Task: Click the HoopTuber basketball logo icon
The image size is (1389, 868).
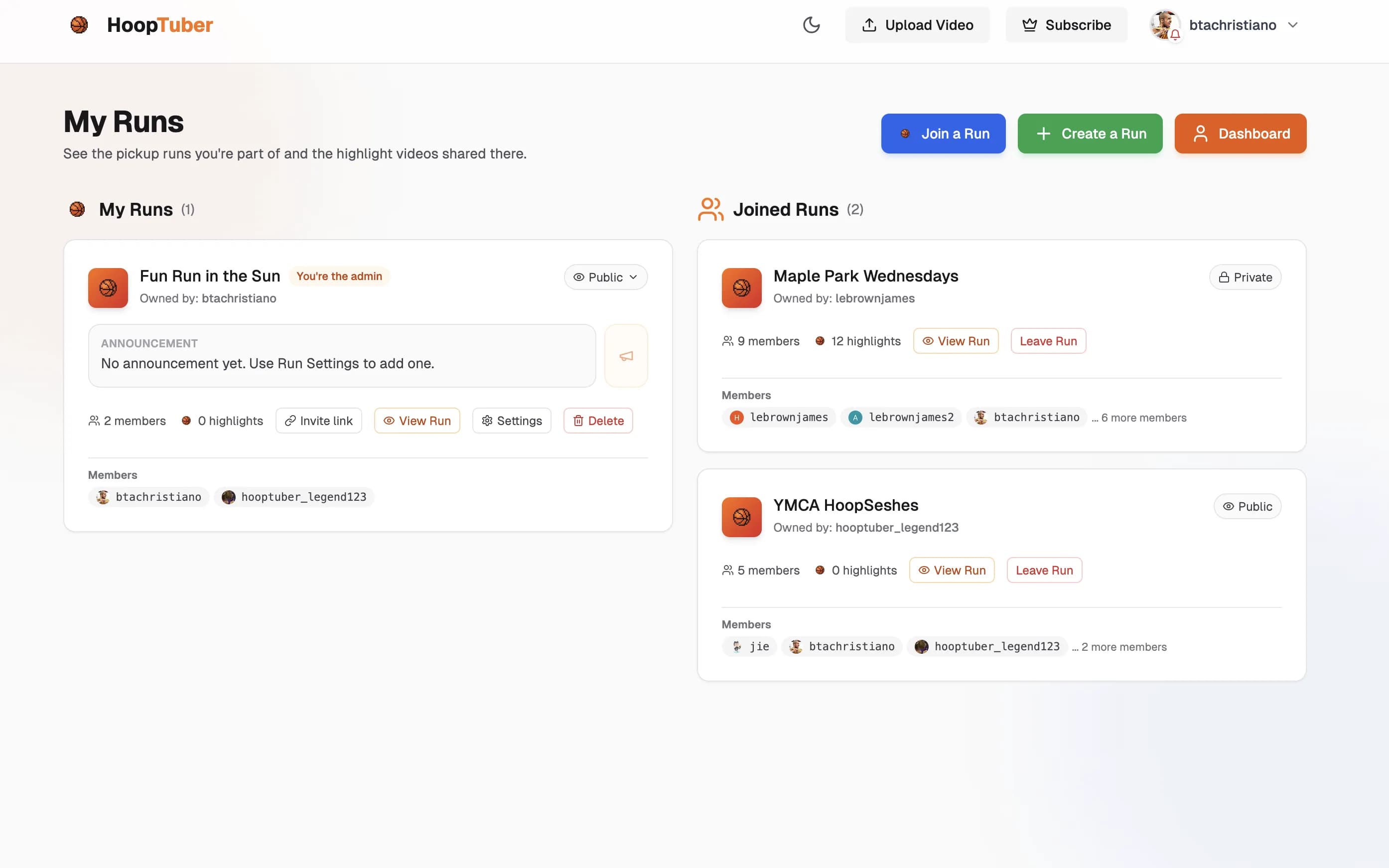Action: point(79,25)
